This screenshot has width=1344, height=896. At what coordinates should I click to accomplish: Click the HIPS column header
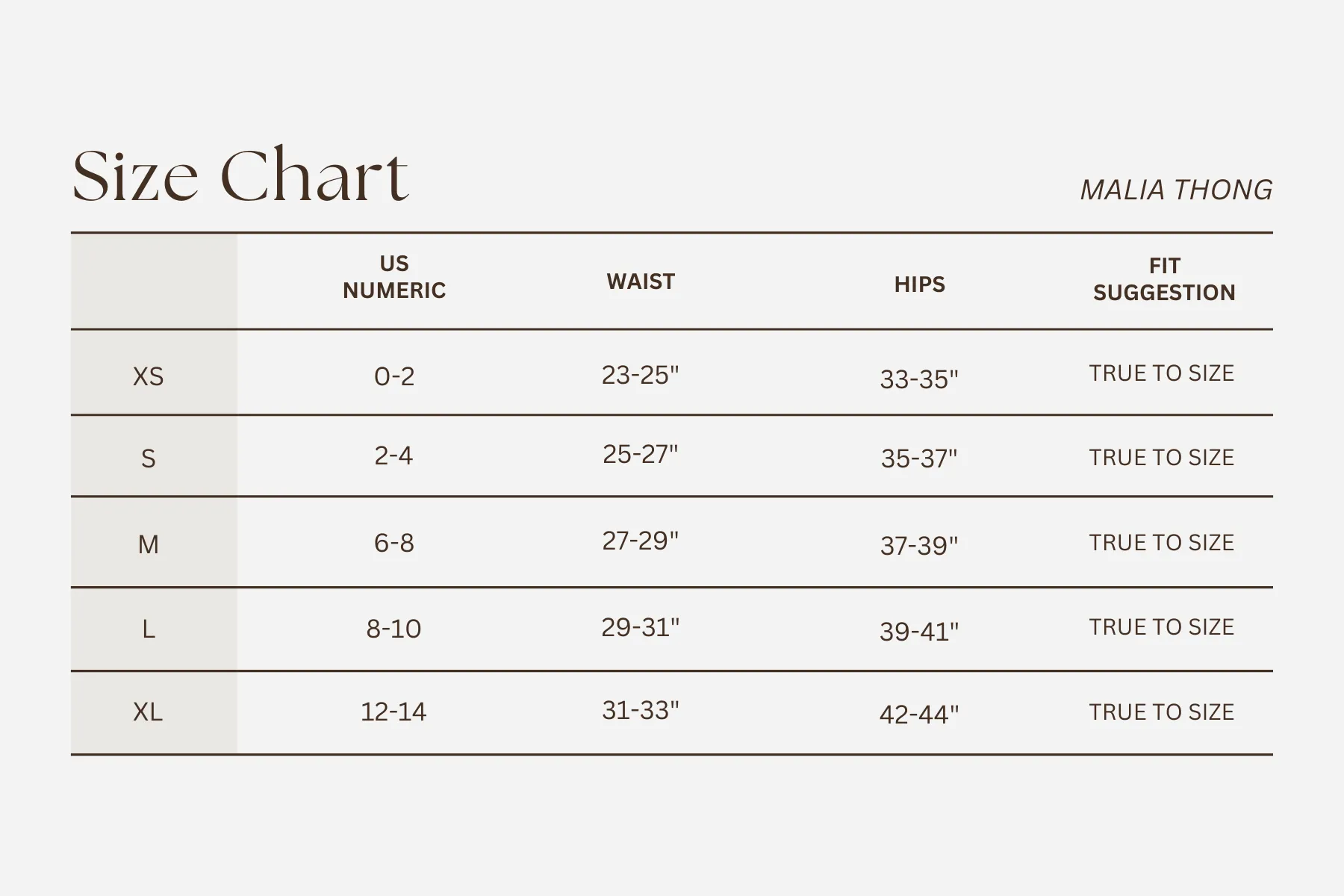point(920,284)
